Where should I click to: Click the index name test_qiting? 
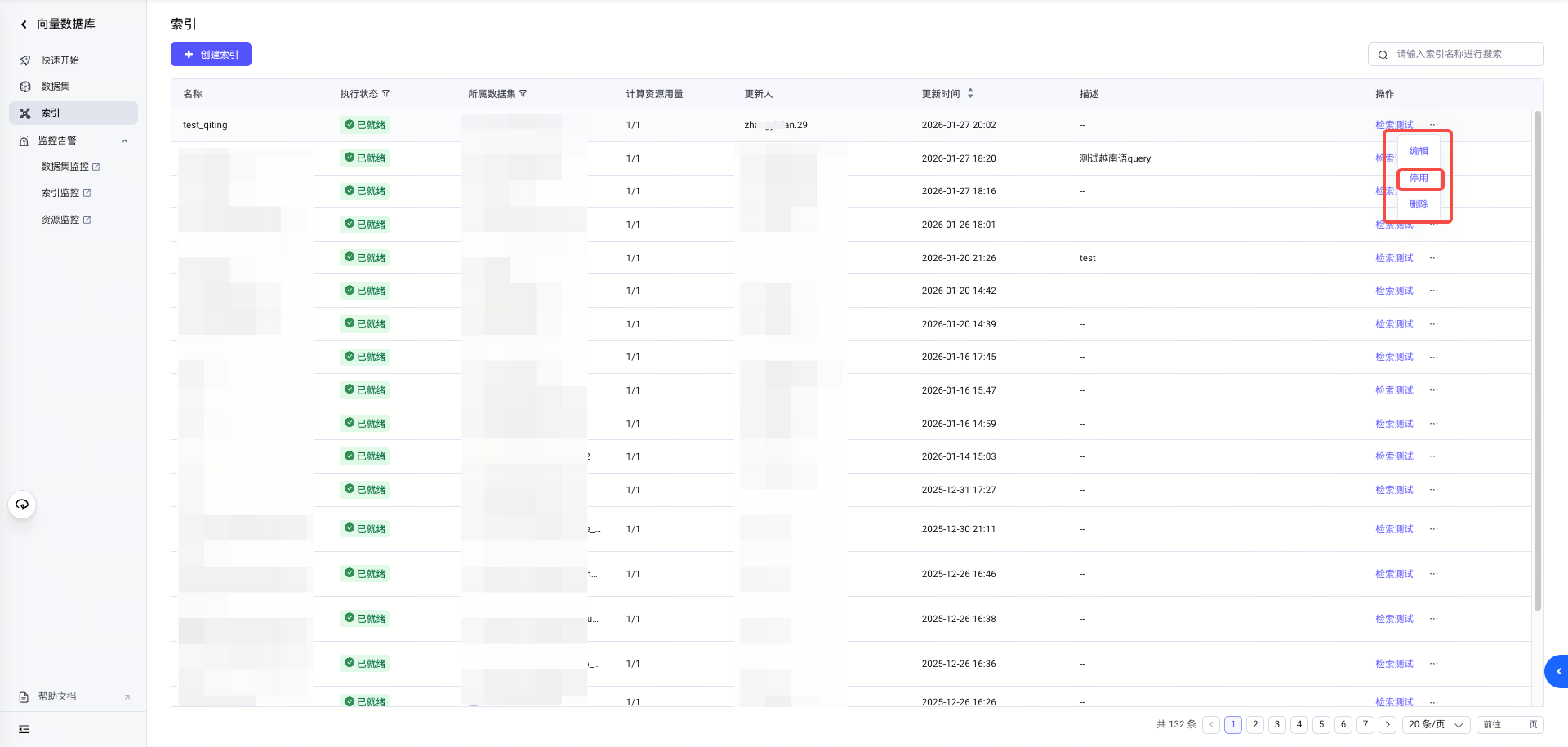205,125
